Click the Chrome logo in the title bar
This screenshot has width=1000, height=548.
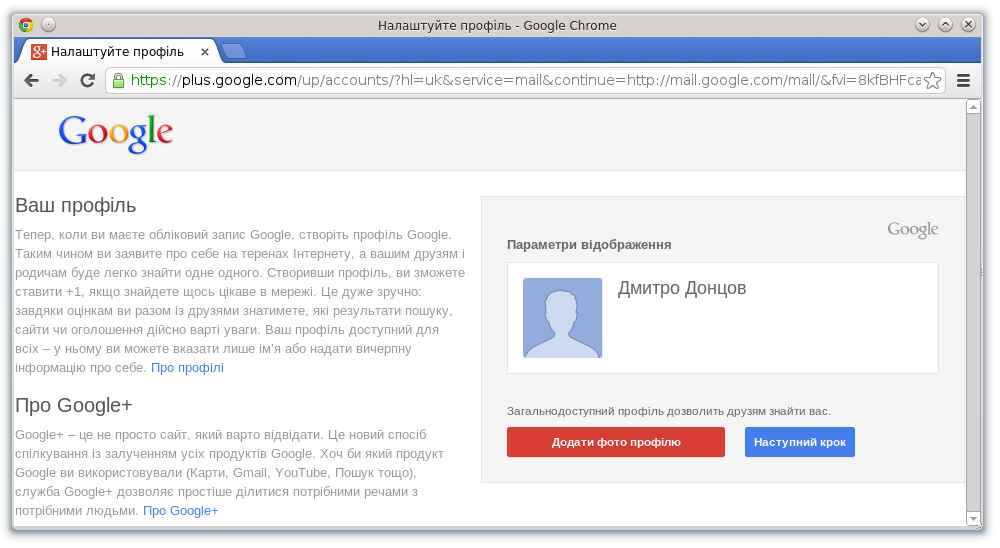(26, 25)
